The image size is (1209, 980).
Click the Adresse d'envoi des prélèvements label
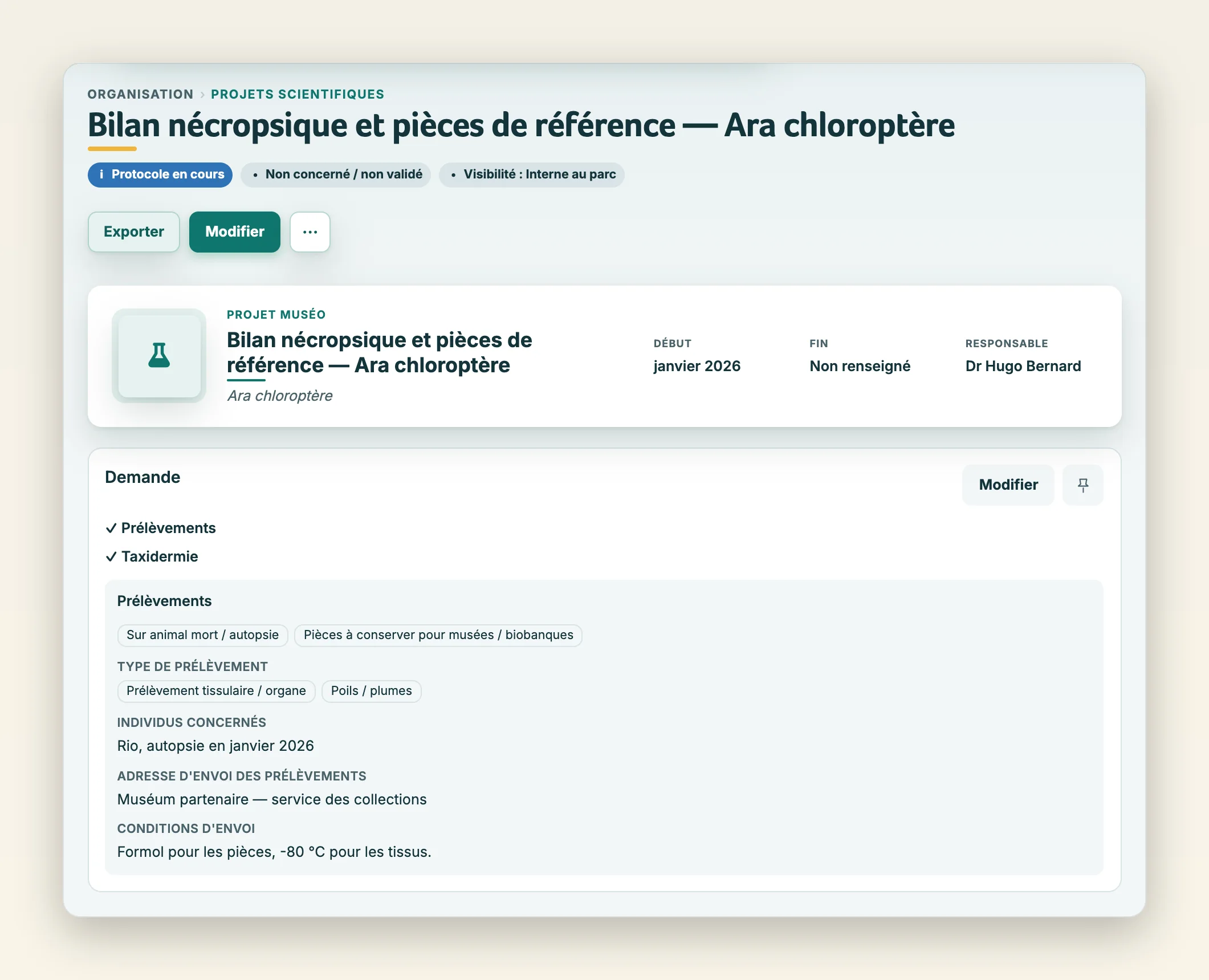click(242, 776)
